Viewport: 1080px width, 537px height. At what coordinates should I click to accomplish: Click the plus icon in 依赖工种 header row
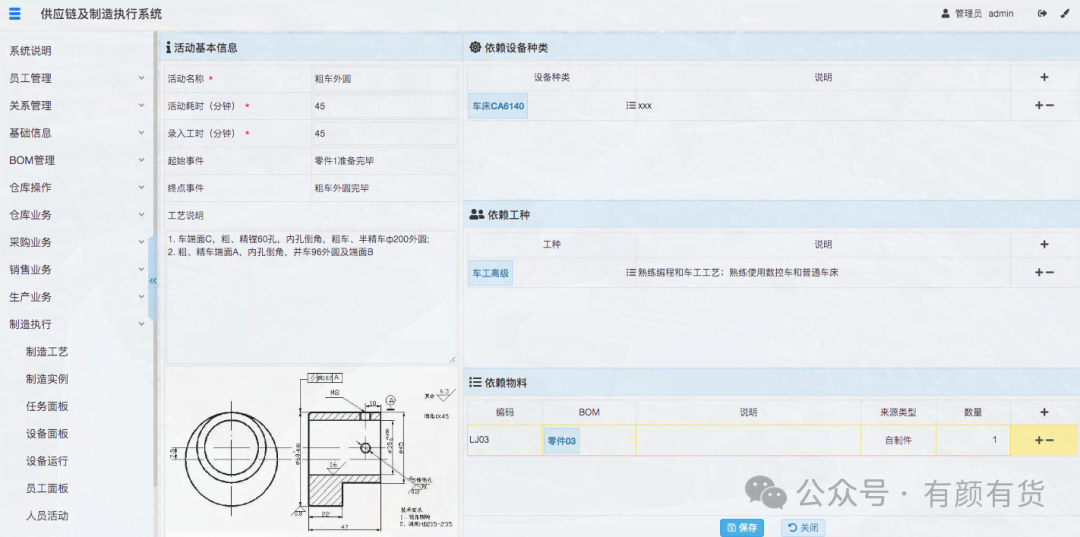pos(1044,244)
